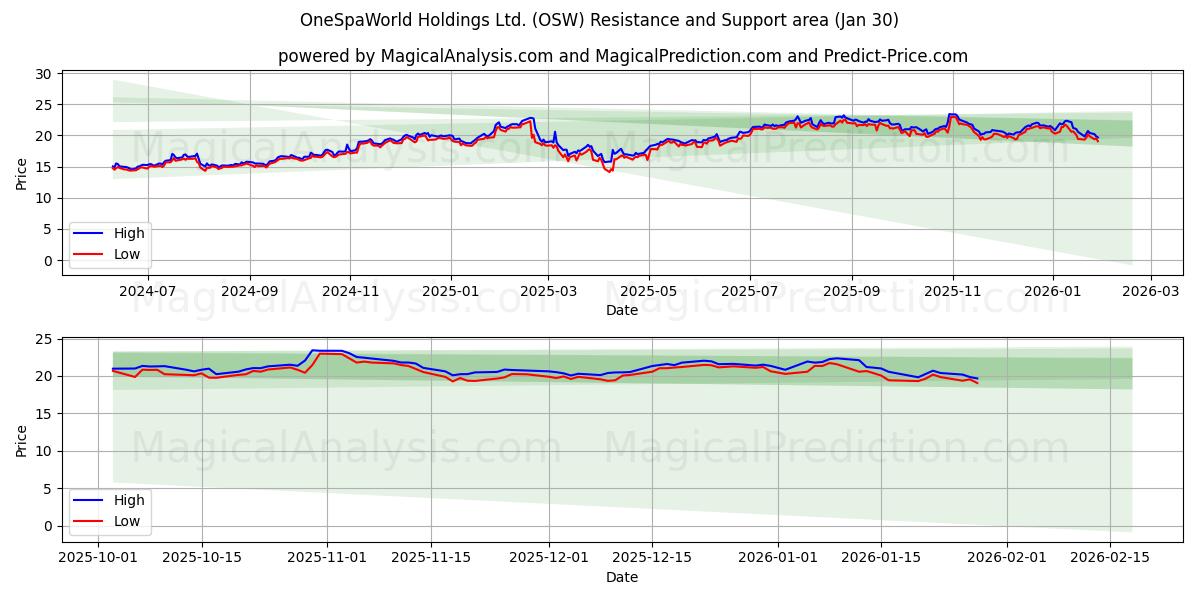Click the '2026-01-15' tick label in bottom chart
1200x600 pixels.
point(880,557)
